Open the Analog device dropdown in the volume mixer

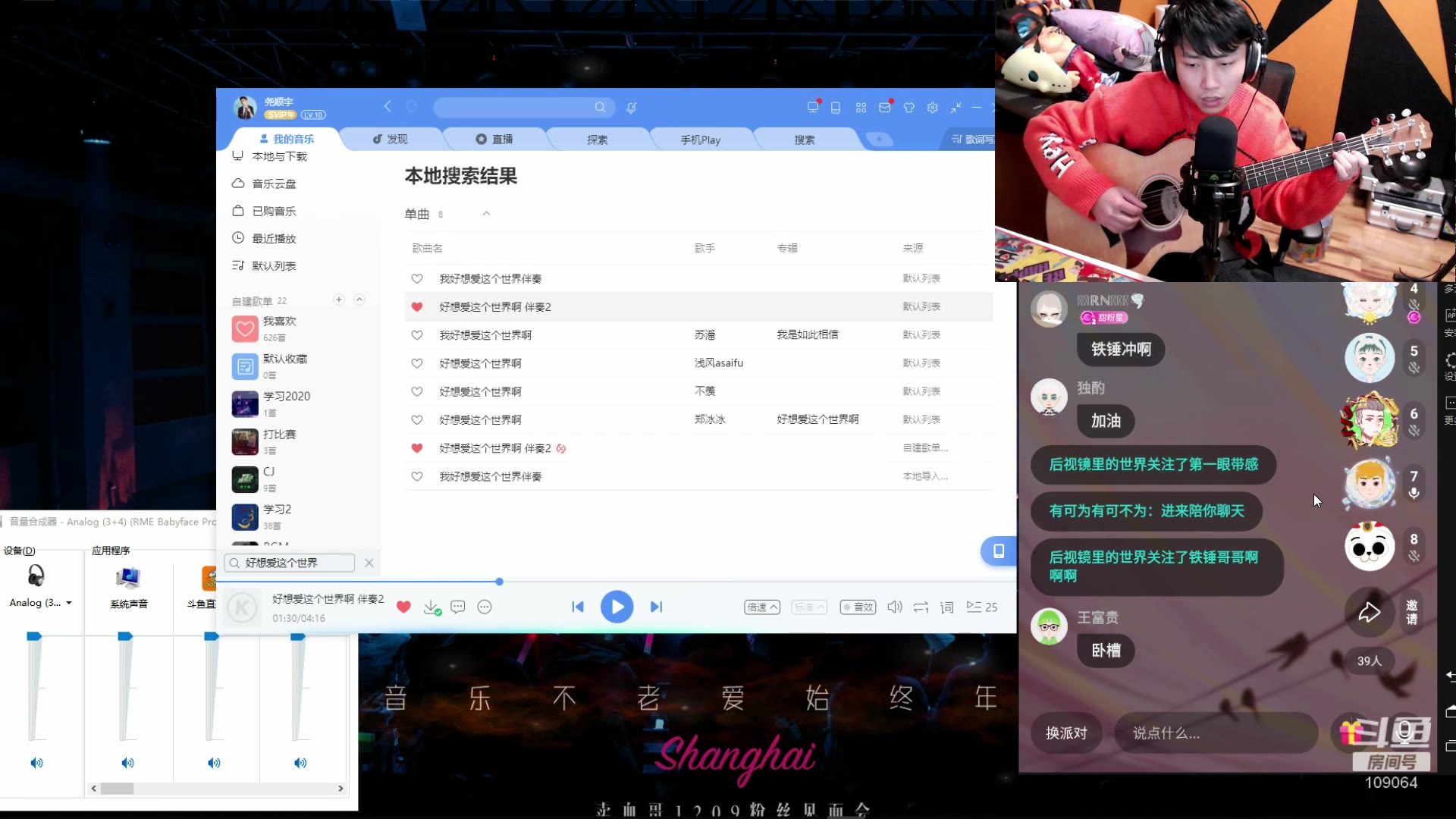coord(69,603)
